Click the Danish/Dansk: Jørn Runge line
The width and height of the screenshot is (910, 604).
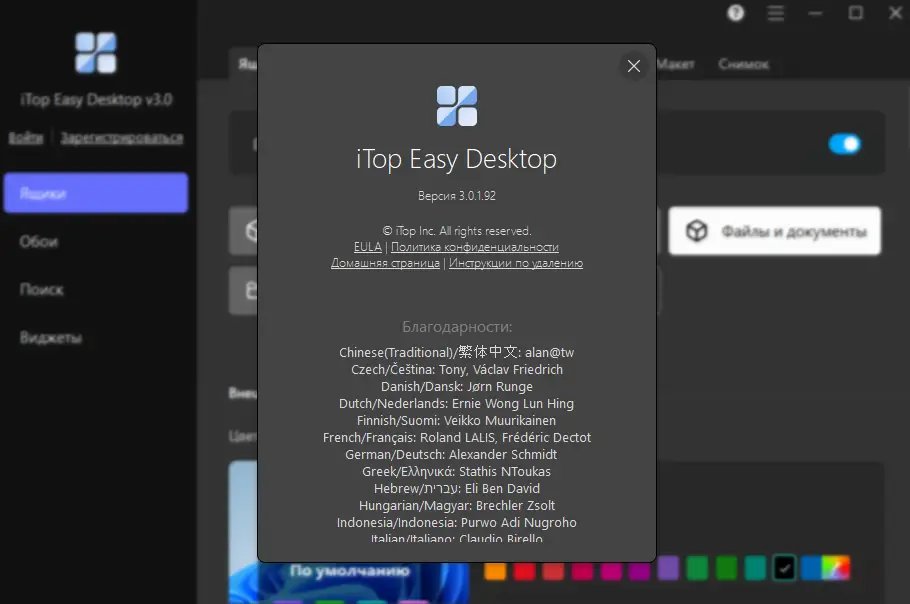pos(457,387)
